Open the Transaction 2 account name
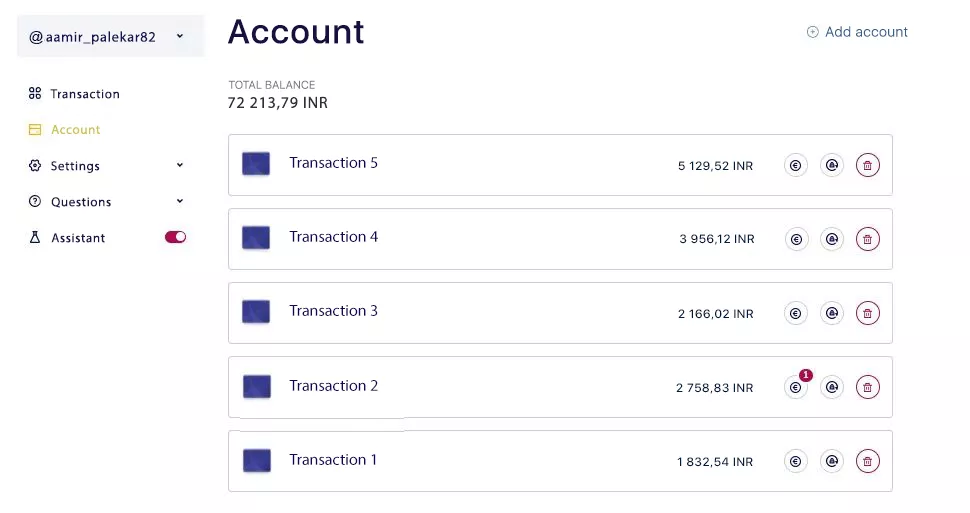The width and height of the screenshot is (970, 513). pos(333,386)
